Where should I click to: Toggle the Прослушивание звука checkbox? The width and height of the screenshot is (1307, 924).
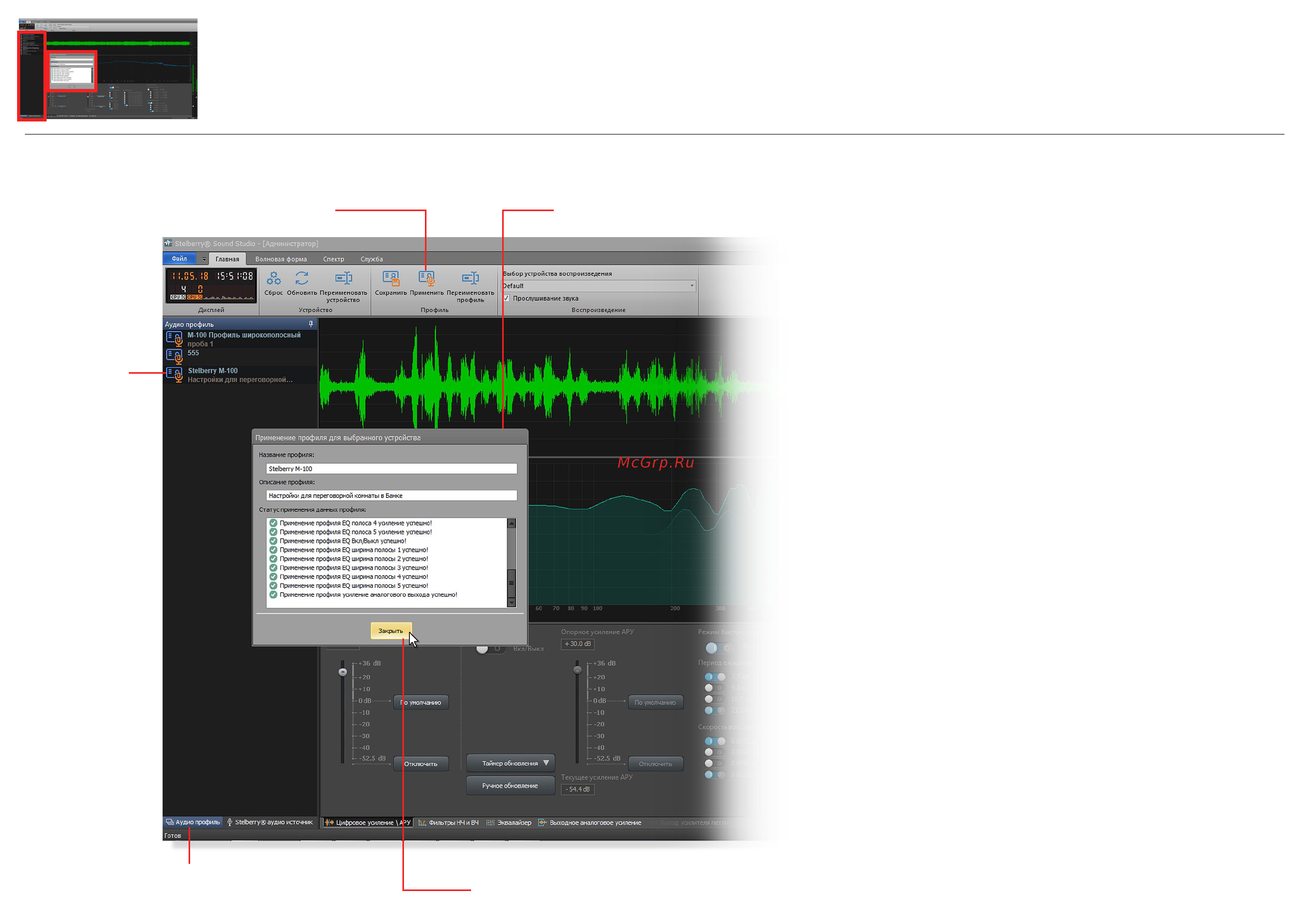pos(506,298)
